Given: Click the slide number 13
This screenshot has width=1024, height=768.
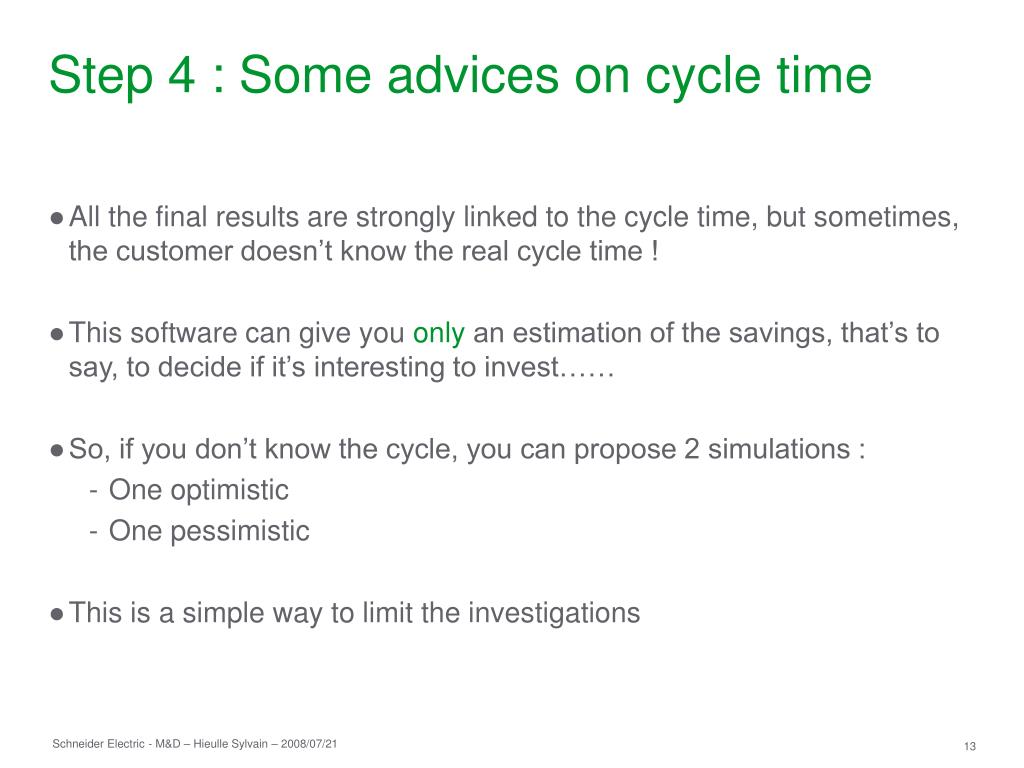Looking at the screenshot, I should tap(970, 746).
